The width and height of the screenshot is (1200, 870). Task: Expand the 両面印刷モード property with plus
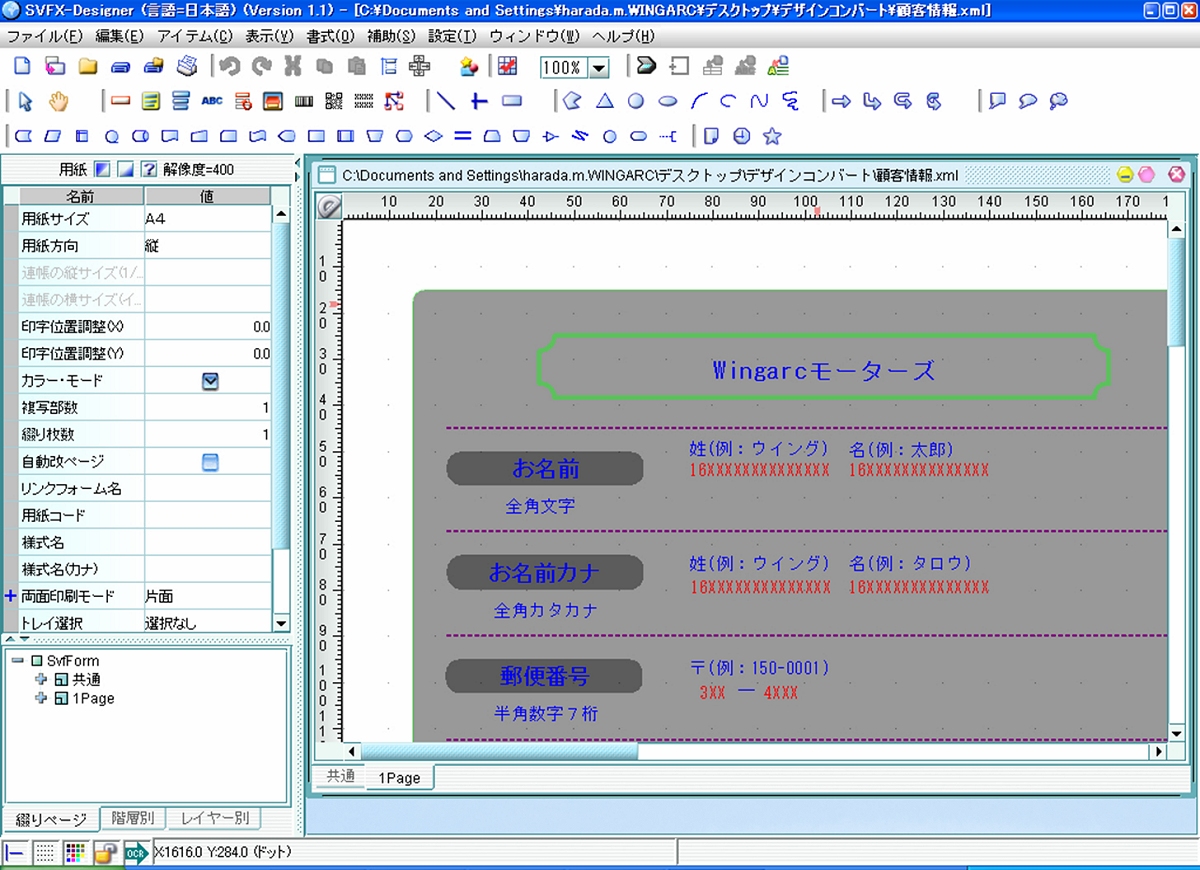[x=10, y=596]
